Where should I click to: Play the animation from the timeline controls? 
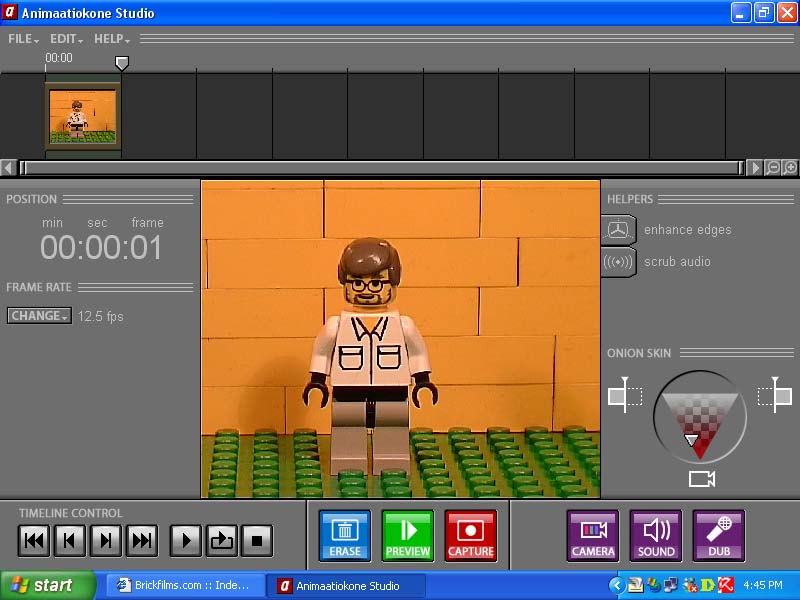[185, 540]
